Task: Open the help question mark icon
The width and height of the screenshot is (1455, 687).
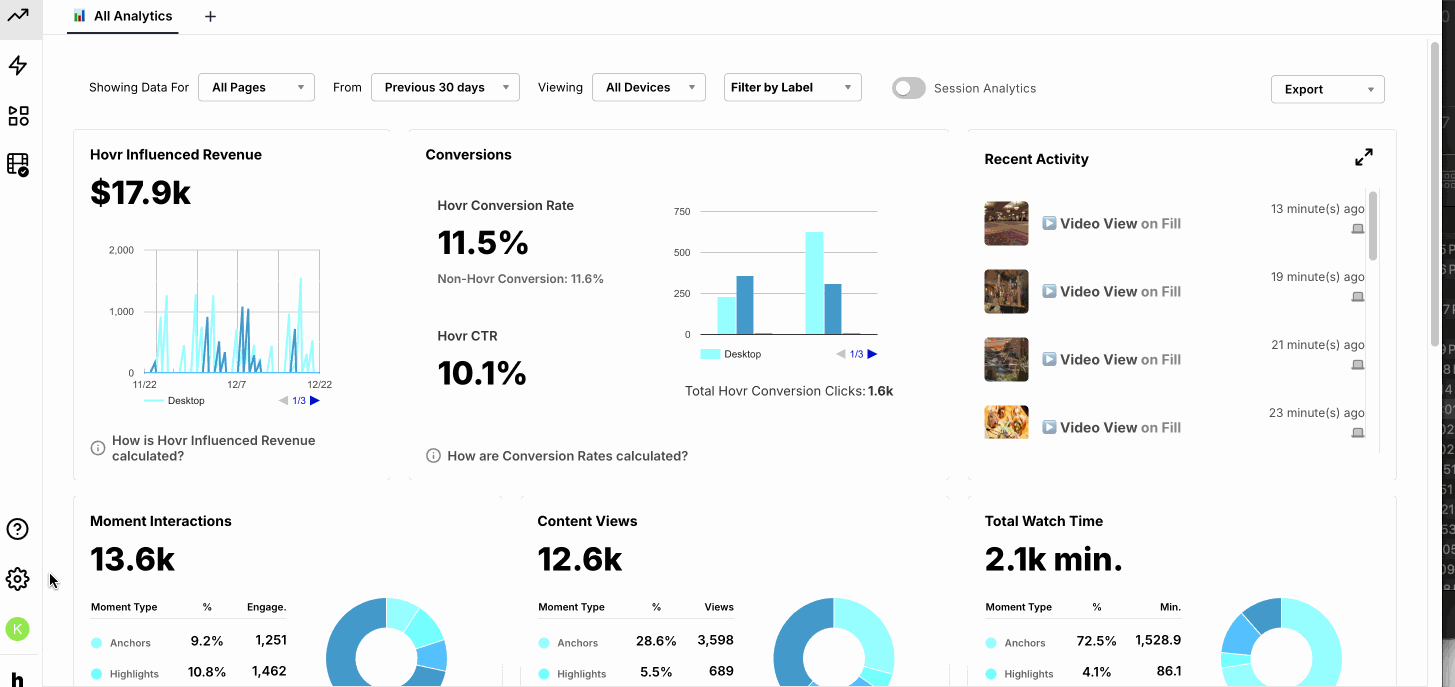Action: click(x=17, y=529)
